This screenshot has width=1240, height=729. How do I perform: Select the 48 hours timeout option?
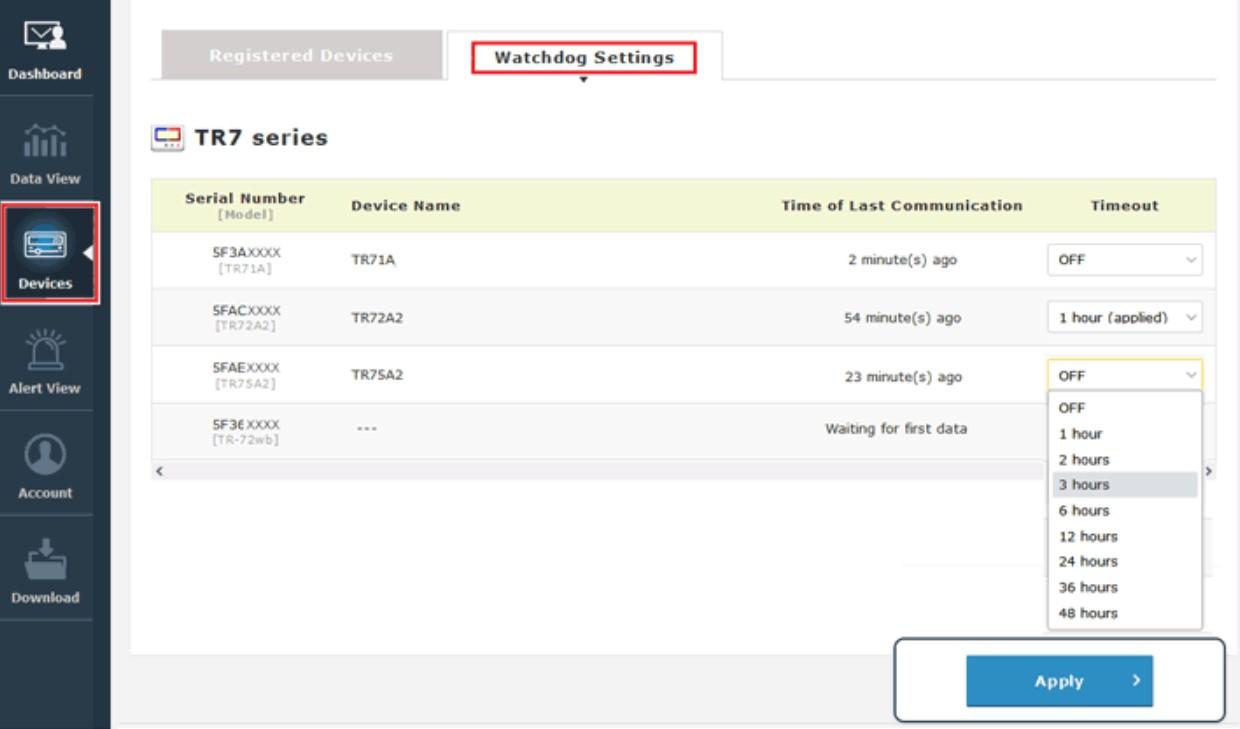(x=1124, y=613)
